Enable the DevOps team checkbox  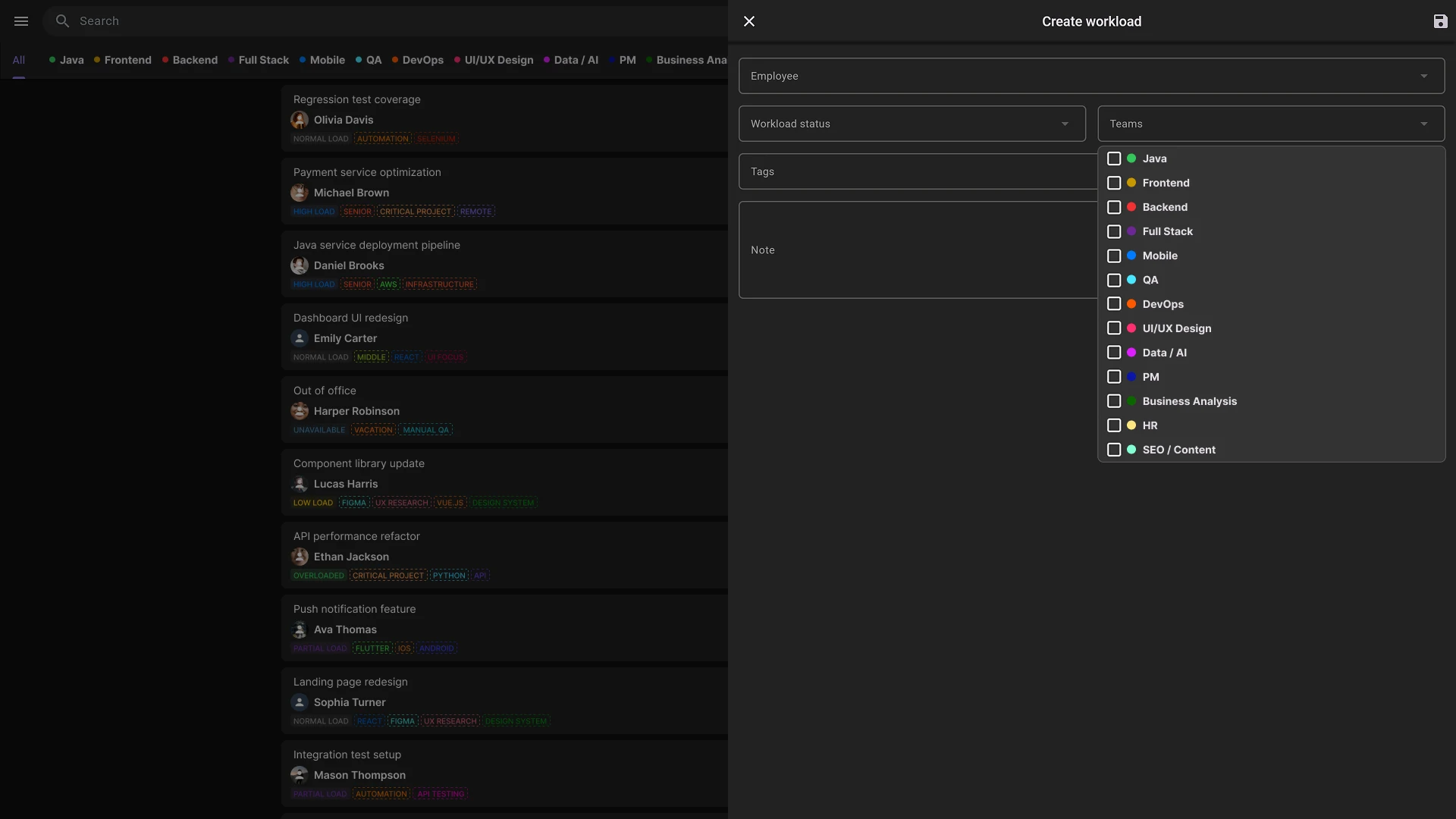[x=1114, y=304]
